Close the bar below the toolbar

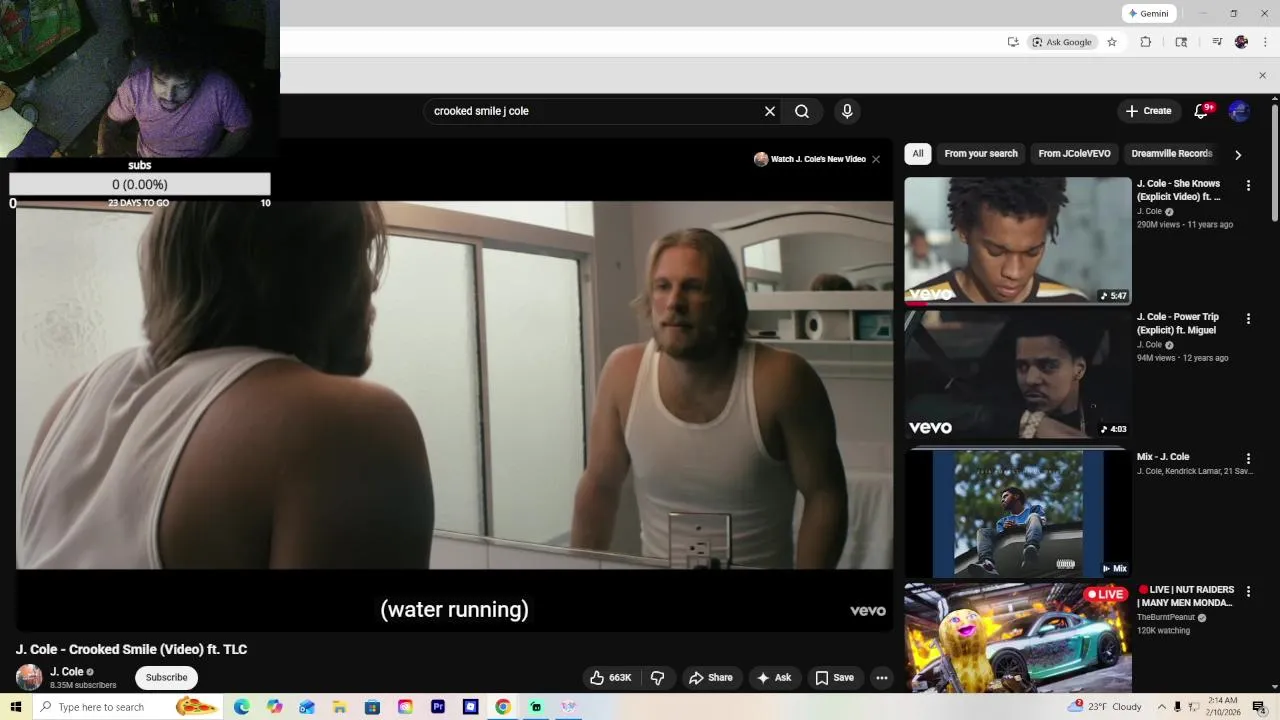click(1262, 75)
